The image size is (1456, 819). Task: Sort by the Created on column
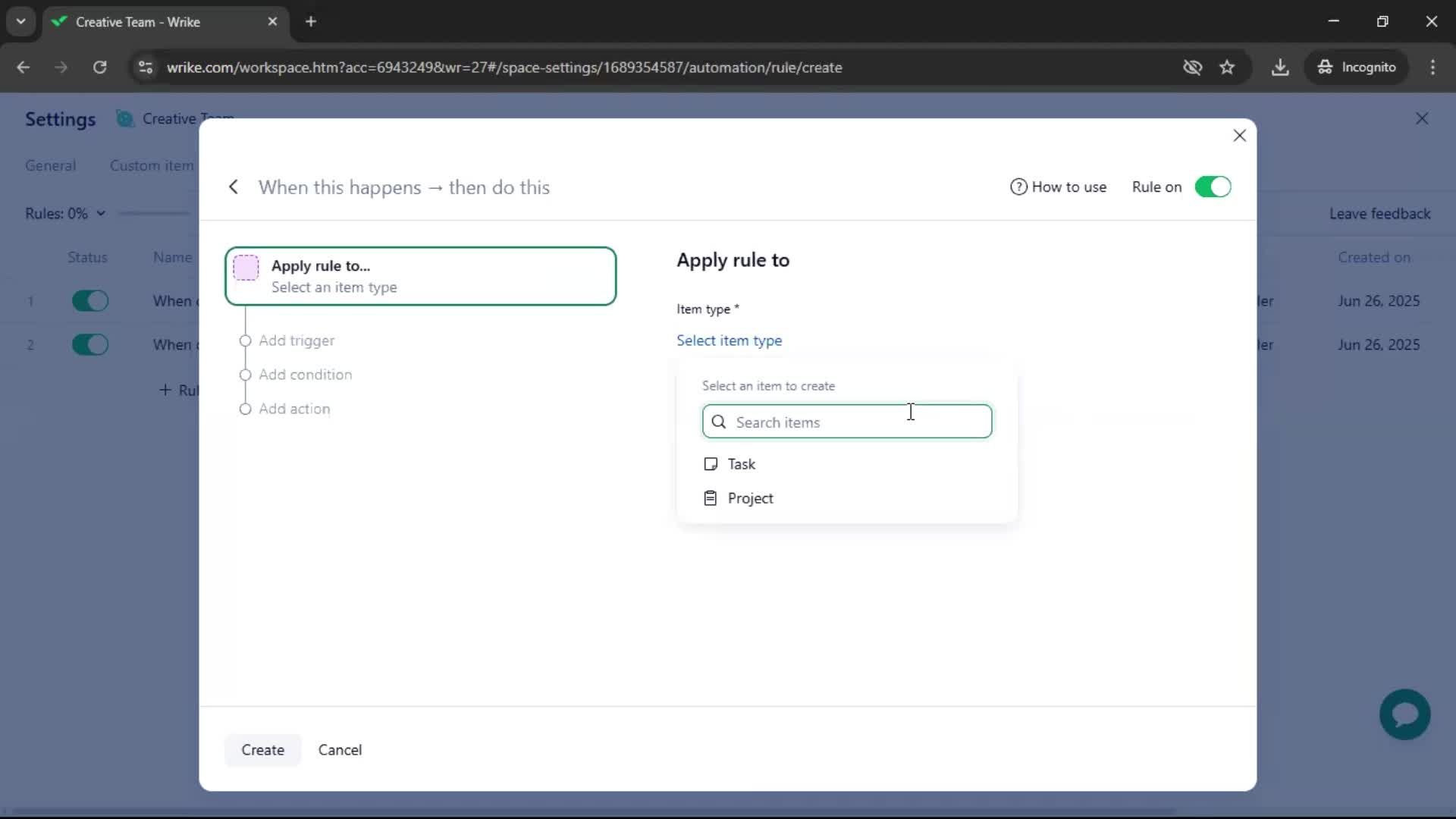(1373, 257)
